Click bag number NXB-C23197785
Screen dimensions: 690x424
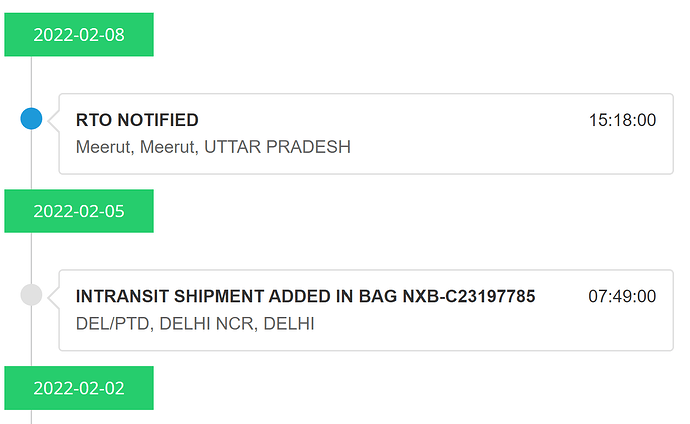tap(471, 297)
